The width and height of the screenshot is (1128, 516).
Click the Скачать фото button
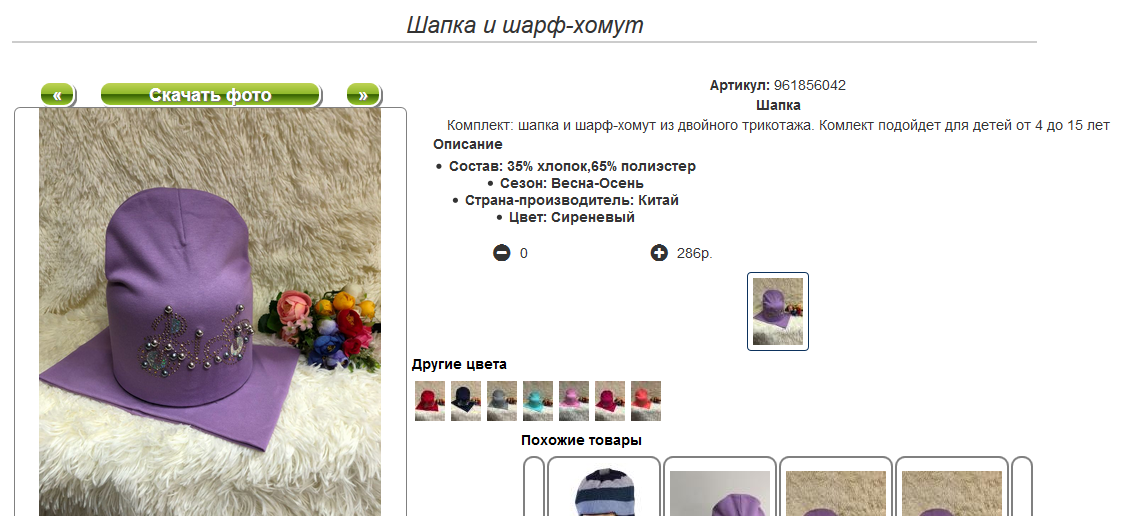point(210,94)
